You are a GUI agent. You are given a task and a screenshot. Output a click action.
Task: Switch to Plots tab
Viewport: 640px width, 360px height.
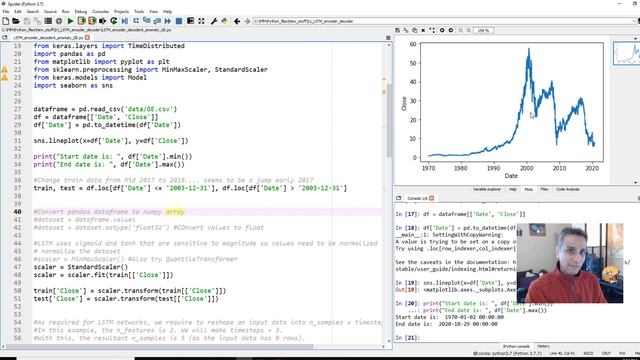tap(528, 189)
